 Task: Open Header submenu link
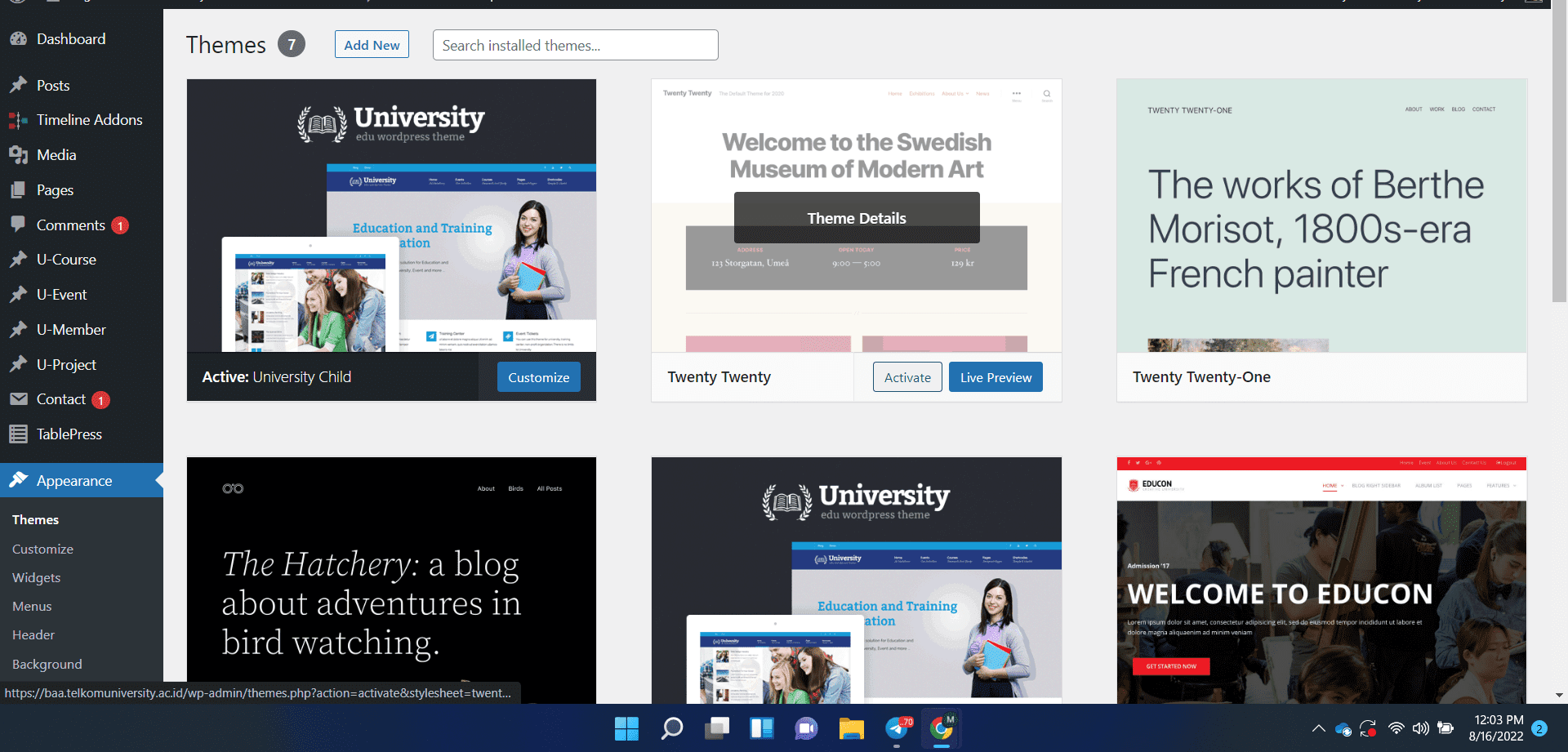33,635
